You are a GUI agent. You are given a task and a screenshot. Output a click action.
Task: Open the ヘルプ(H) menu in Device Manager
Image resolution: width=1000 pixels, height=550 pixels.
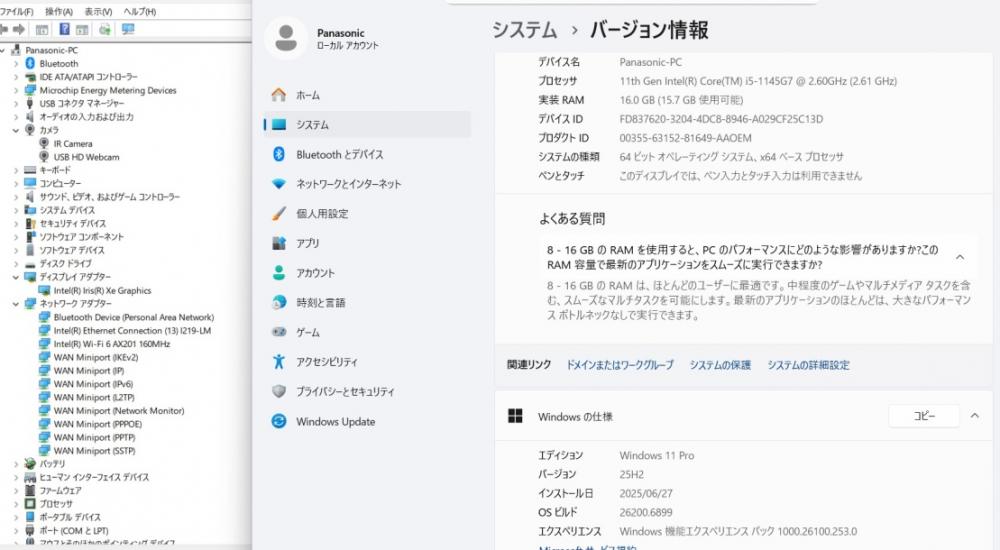point(140,11)
